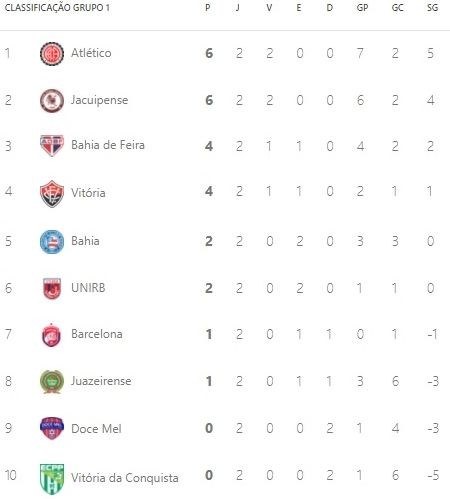Click the GC column header

(x=397, y=8)
